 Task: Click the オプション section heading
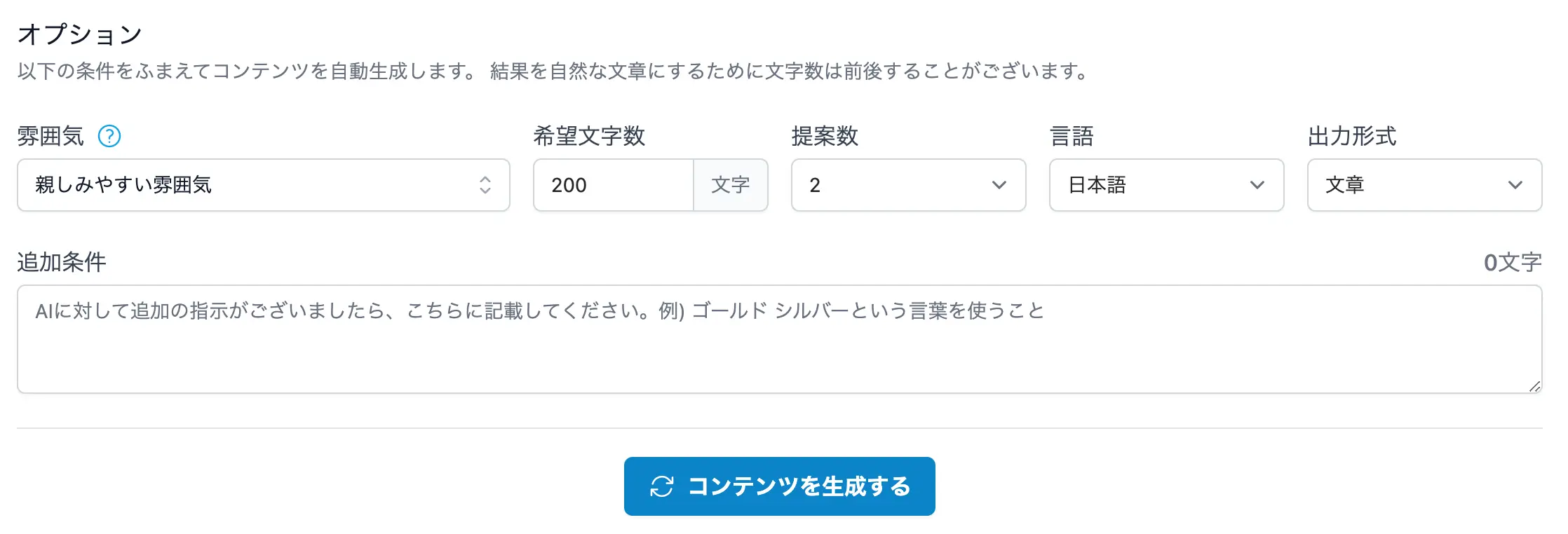click(x=80, y=34)
